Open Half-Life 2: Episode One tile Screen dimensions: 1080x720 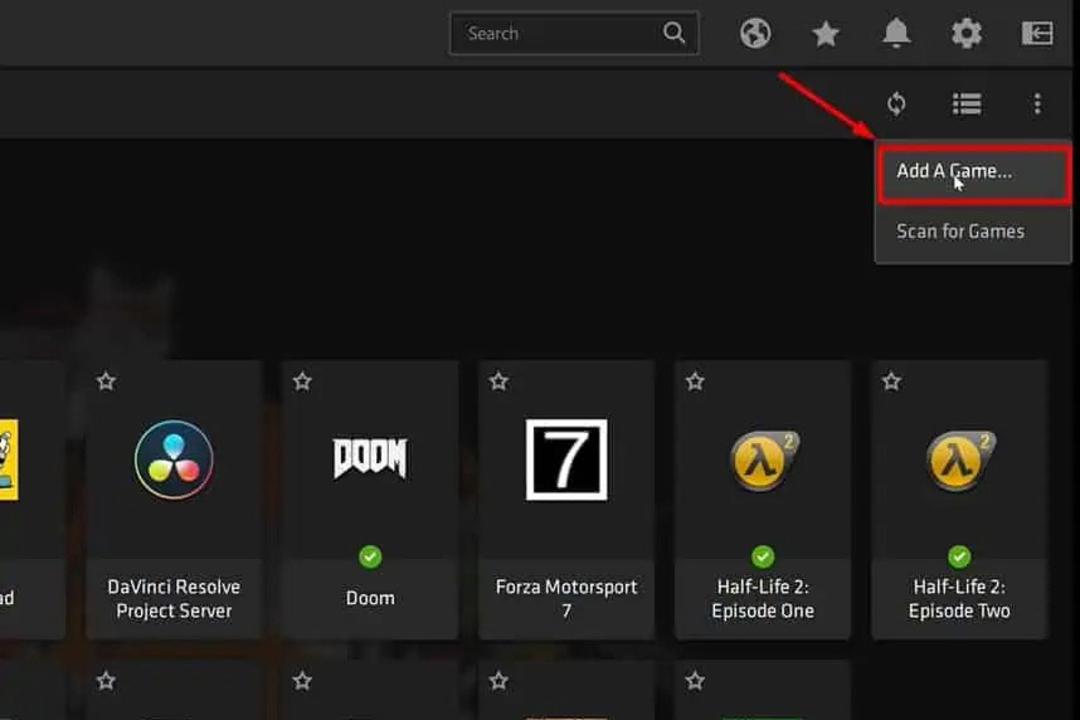click(762, 500)
